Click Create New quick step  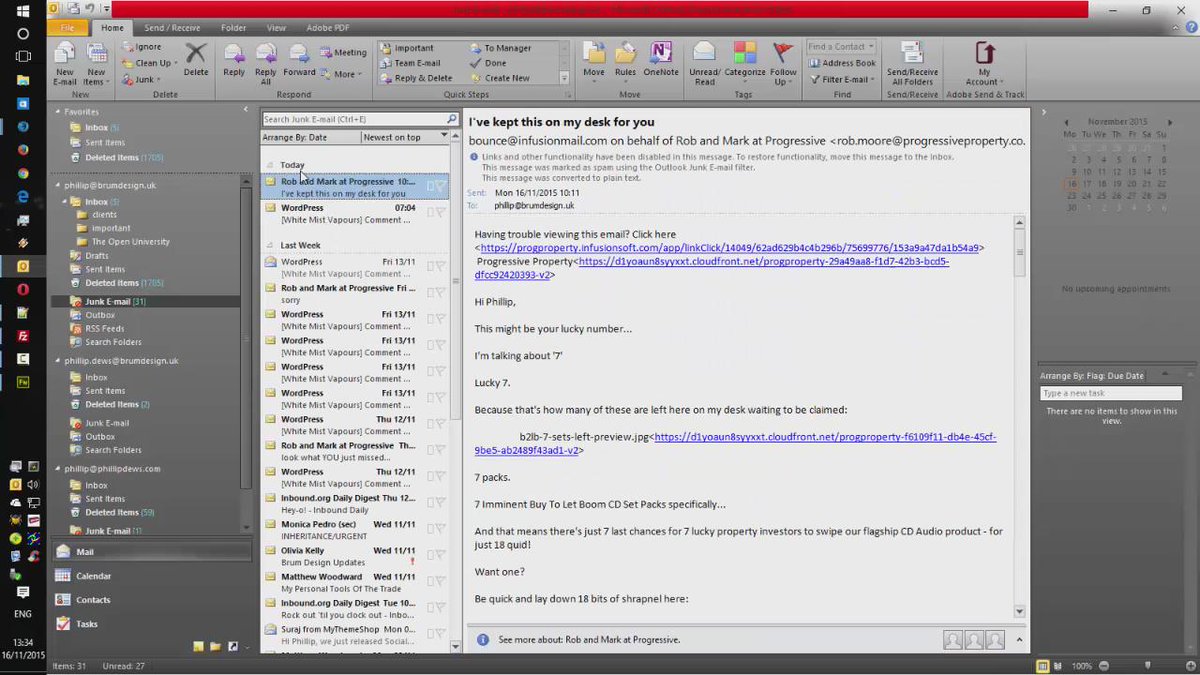pos(500,78)
